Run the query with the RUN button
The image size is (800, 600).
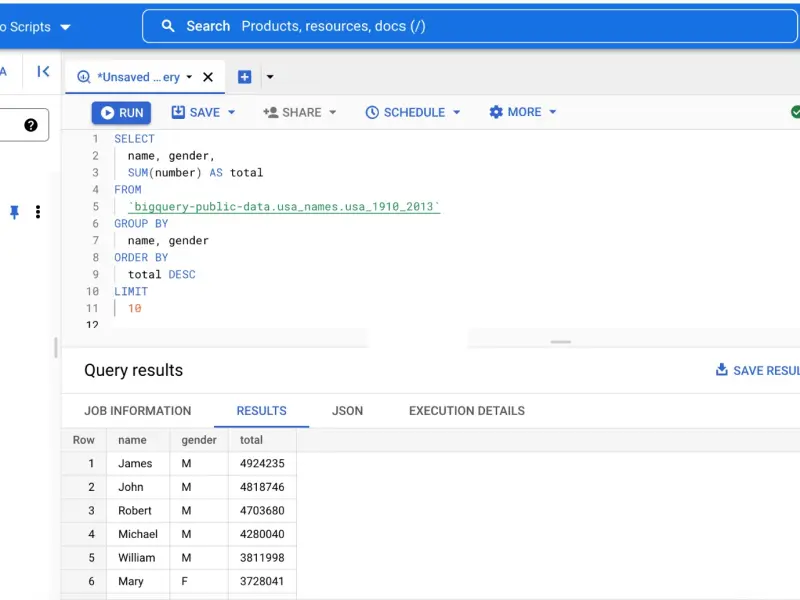click(x=121, y=113)
